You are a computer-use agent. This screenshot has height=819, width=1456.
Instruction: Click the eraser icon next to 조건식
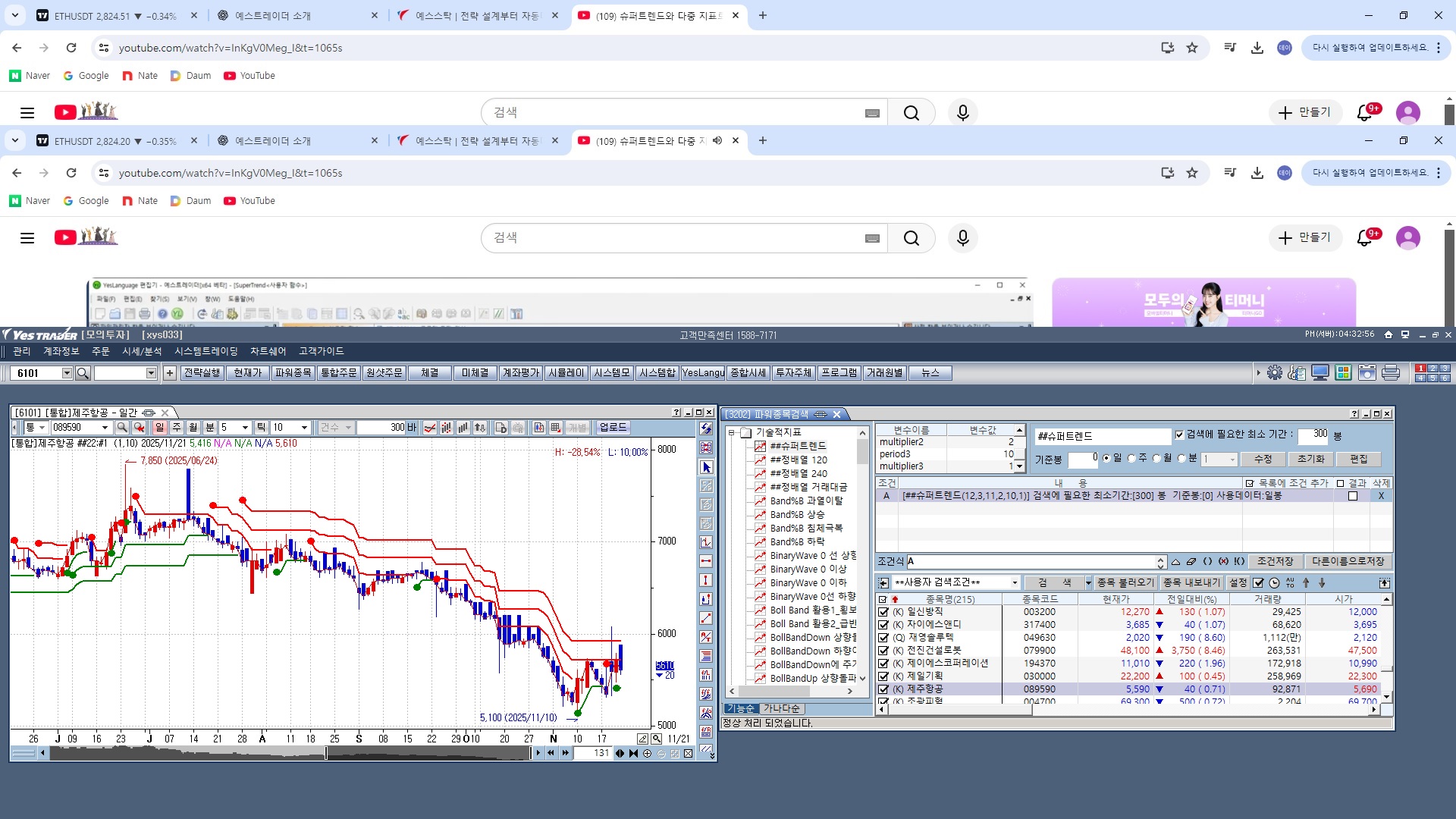click(x=1191, y=562)
